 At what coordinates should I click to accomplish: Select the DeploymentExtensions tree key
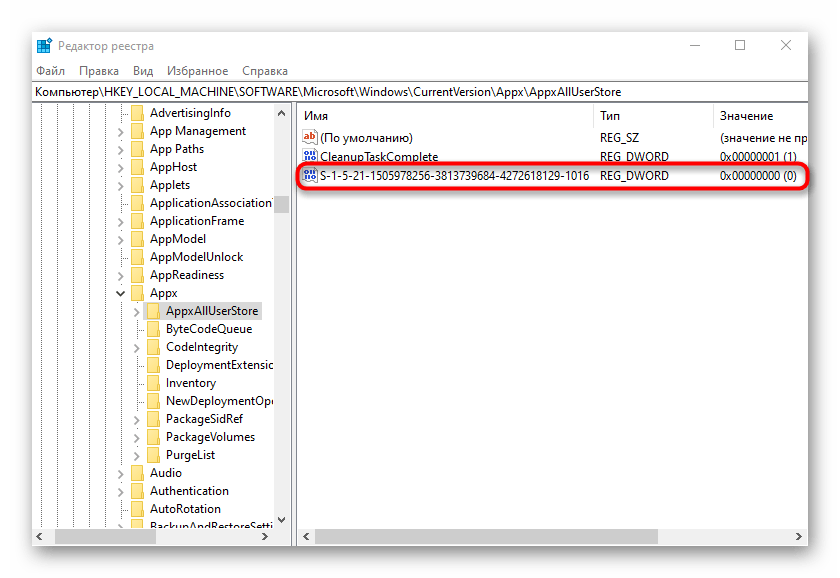tap(219, 365)
